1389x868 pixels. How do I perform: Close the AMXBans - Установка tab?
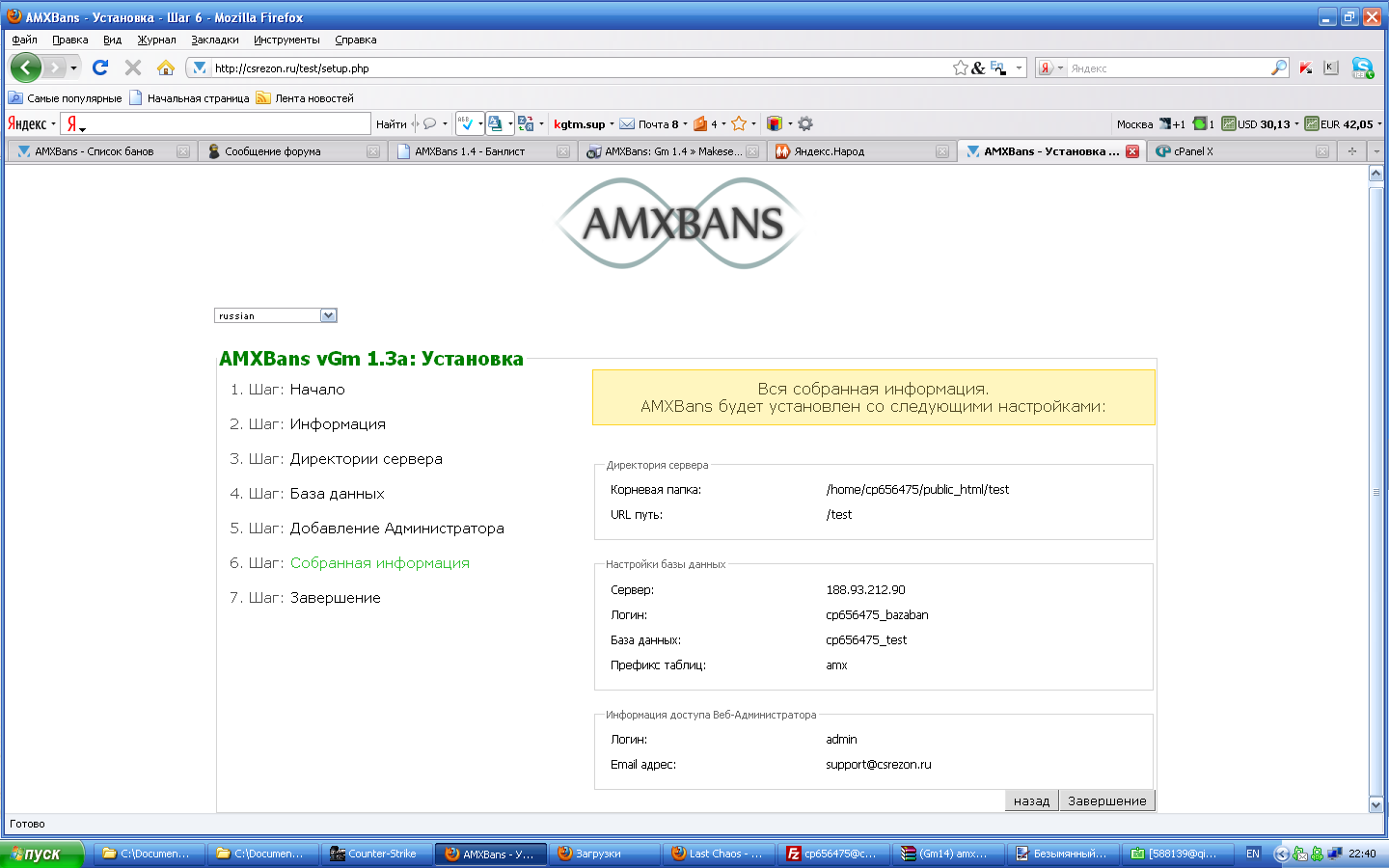tap(1132, 151)
